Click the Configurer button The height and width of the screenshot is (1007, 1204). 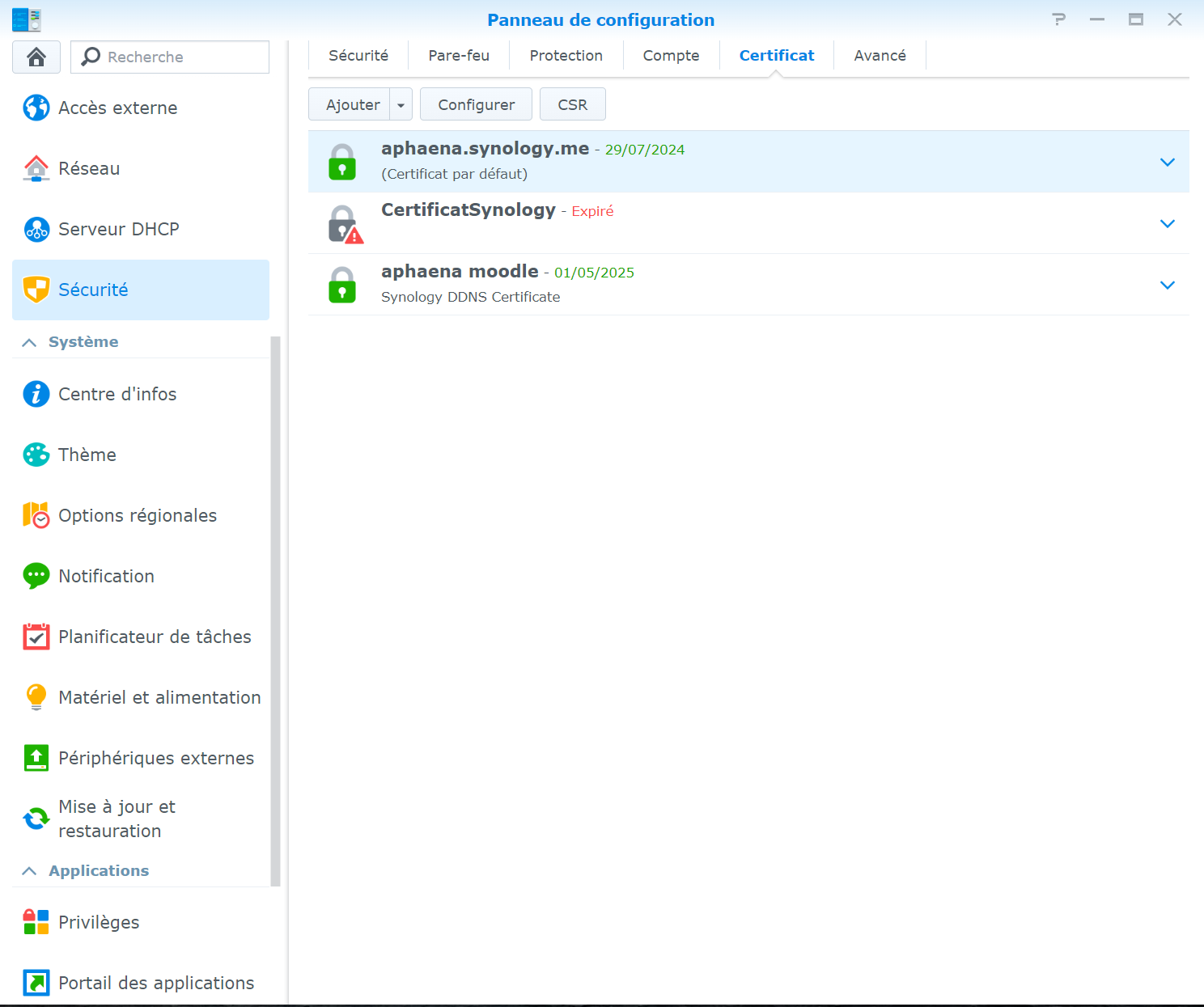coord(476,105)
